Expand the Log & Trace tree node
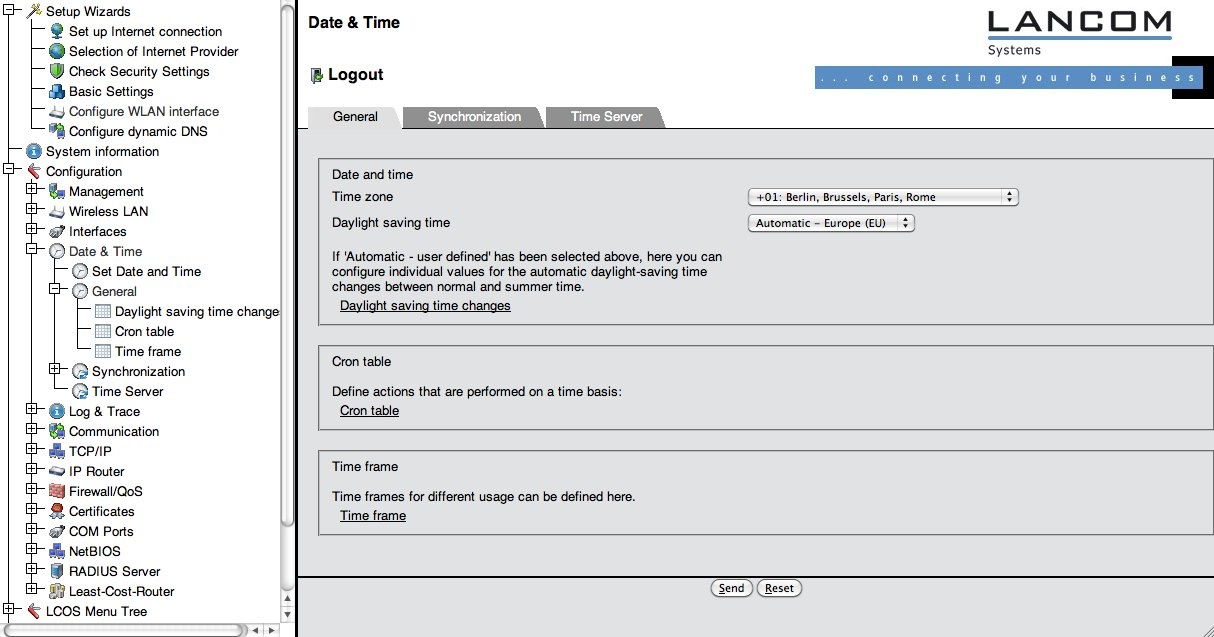This screenshot has width=1214, height=637. (32, 409)
